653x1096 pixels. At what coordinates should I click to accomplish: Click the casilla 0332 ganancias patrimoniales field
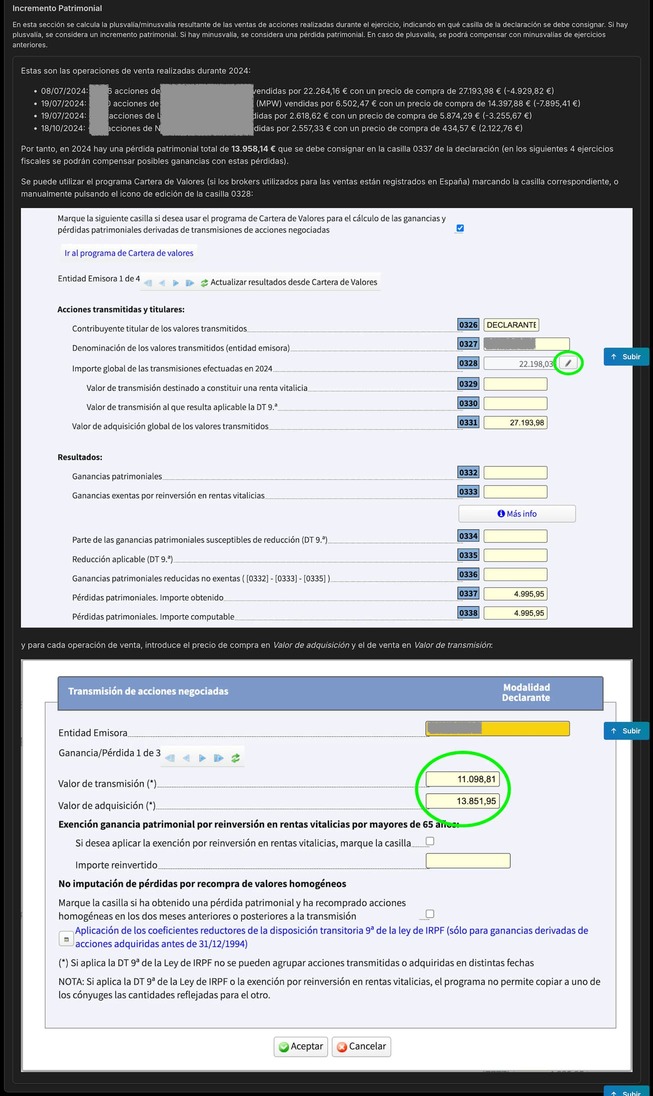coord(515,473)
